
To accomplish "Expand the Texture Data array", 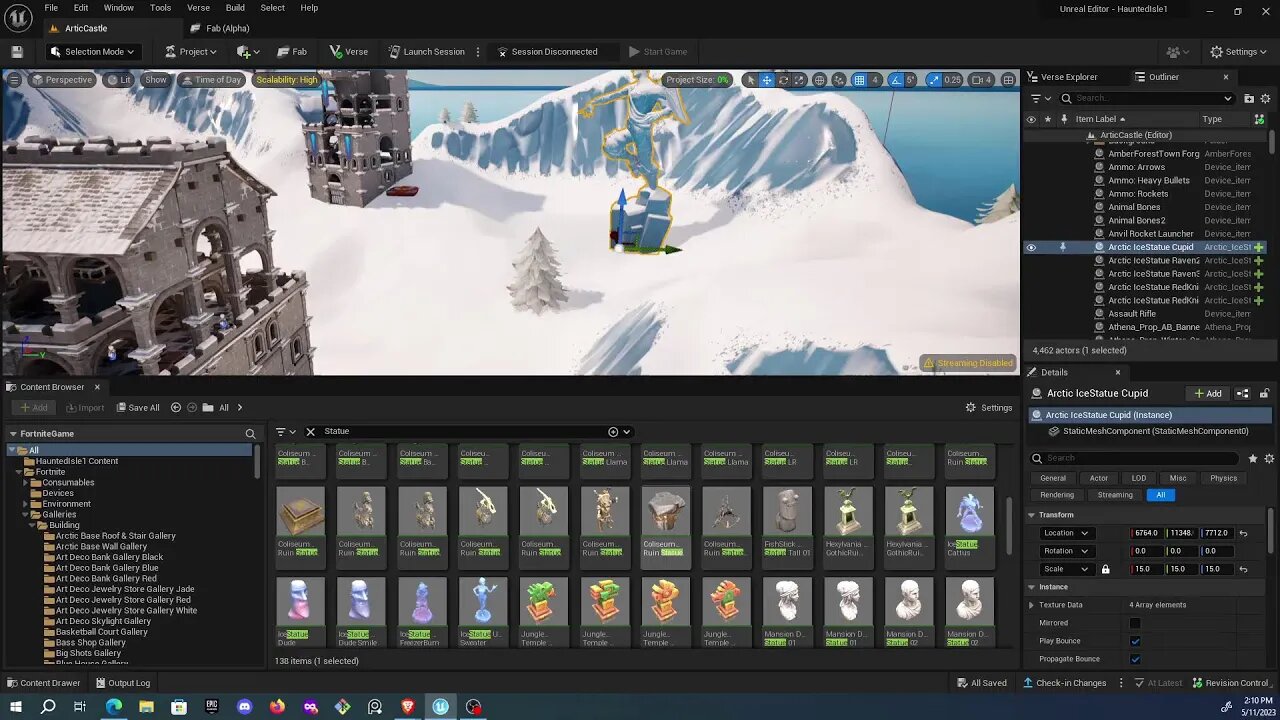I will click(x=1031, y=605).
